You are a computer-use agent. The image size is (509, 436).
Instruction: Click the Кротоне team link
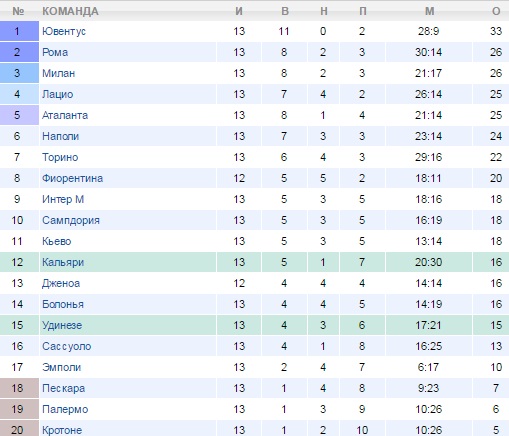coord(62,430)
